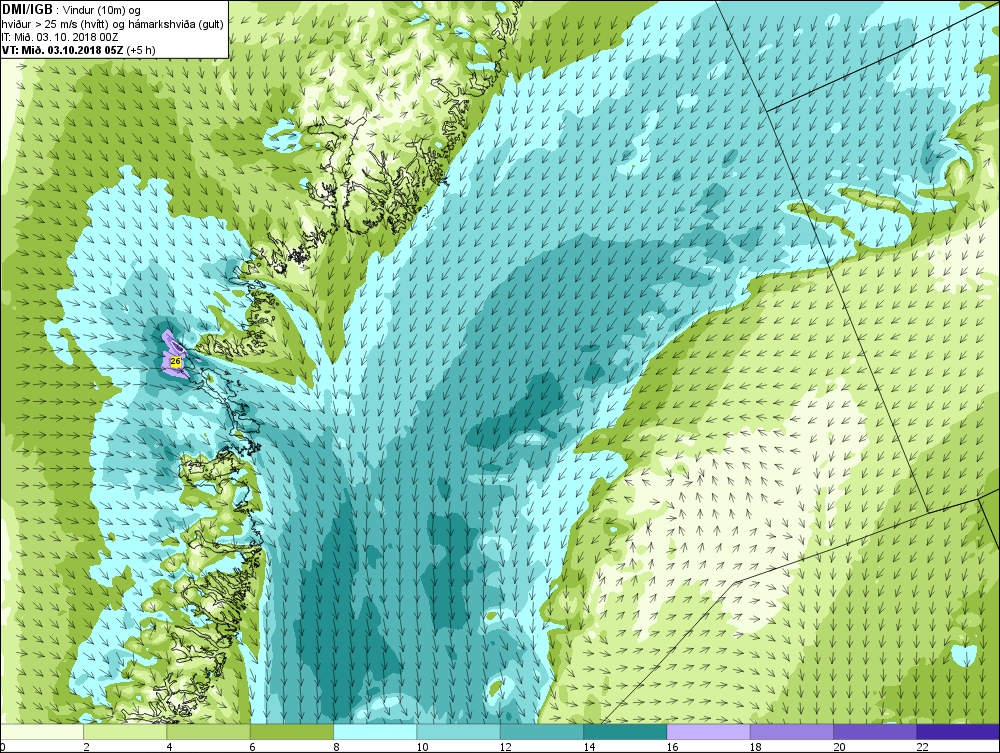Choose the 8–10 m/s light cyan legend swatch
The height and width of the screenshot is (753, 1000).
tap(375, 731)
